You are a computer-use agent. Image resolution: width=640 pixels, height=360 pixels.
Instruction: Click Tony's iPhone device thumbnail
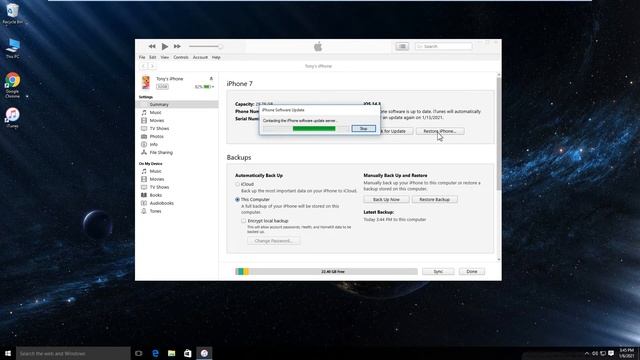[x=146, y=82]
